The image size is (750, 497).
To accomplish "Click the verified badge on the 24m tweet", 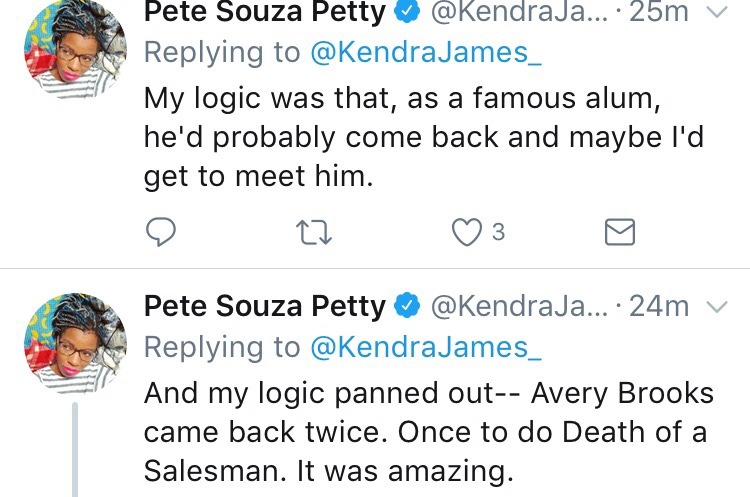I will coord(409,306).
